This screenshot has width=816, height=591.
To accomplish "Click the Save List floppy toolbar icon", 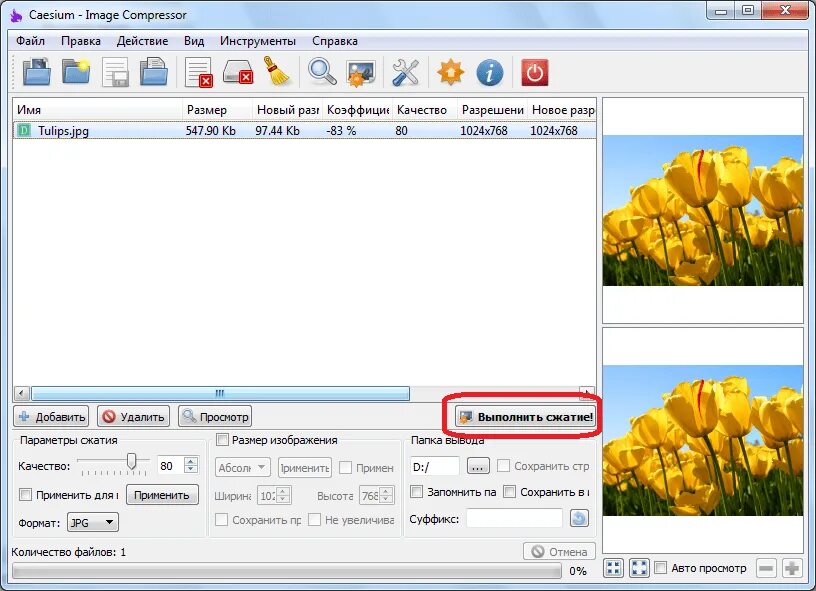I will (x=116, y=72).
